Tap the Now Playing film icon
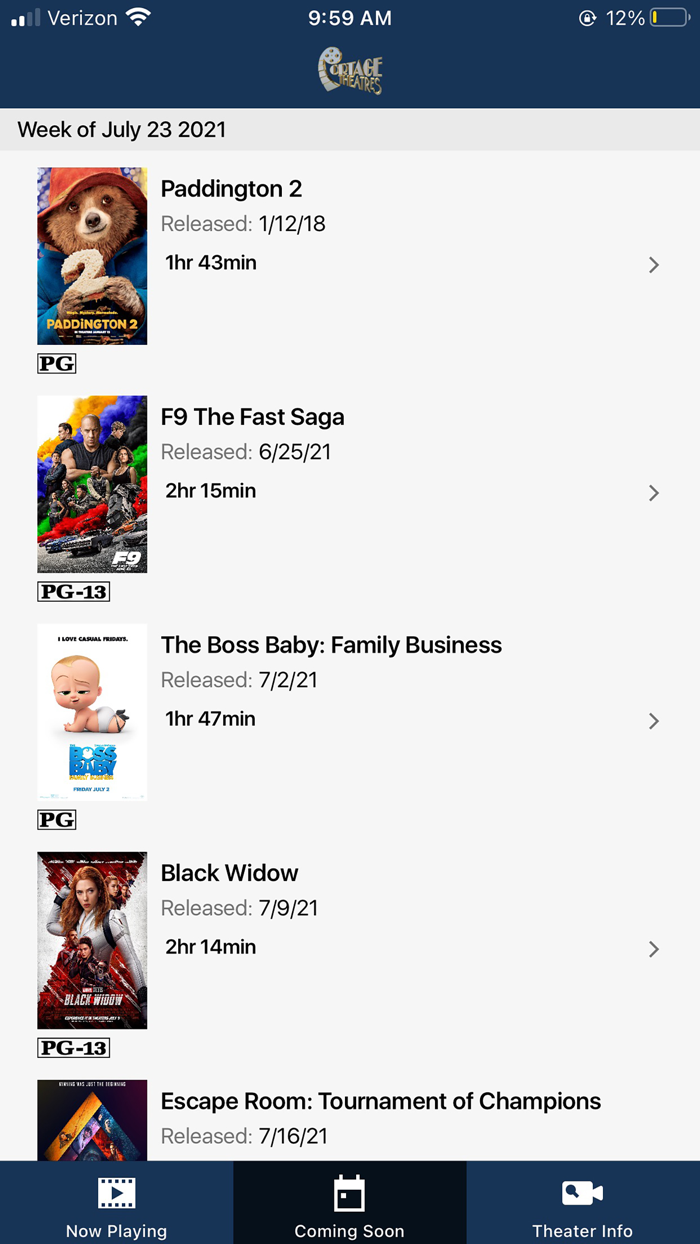This screenshot has height=1244, width=700. (x=116, y=1193)
